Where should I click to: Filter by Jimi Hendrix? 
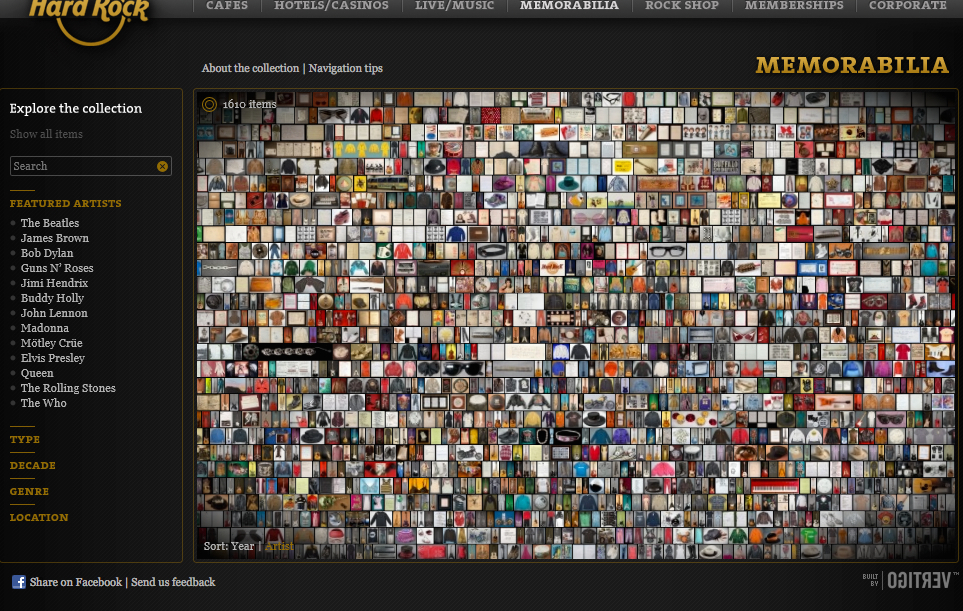pyautogui.click(x=54, y=283)
